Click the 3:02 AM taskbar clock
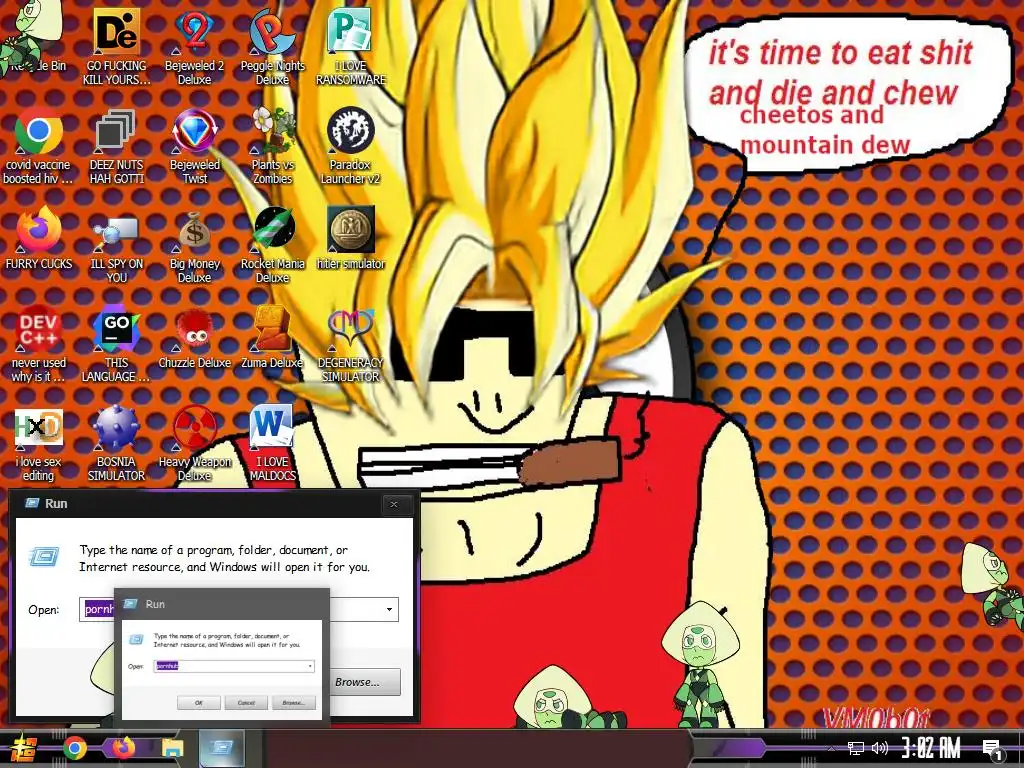The image size is (1024, 768). (x=931, y=748)
